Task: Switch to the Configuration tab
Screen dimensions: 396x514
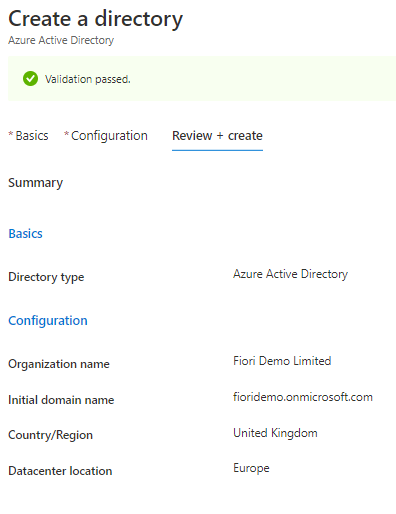Action: coord(106,136)
